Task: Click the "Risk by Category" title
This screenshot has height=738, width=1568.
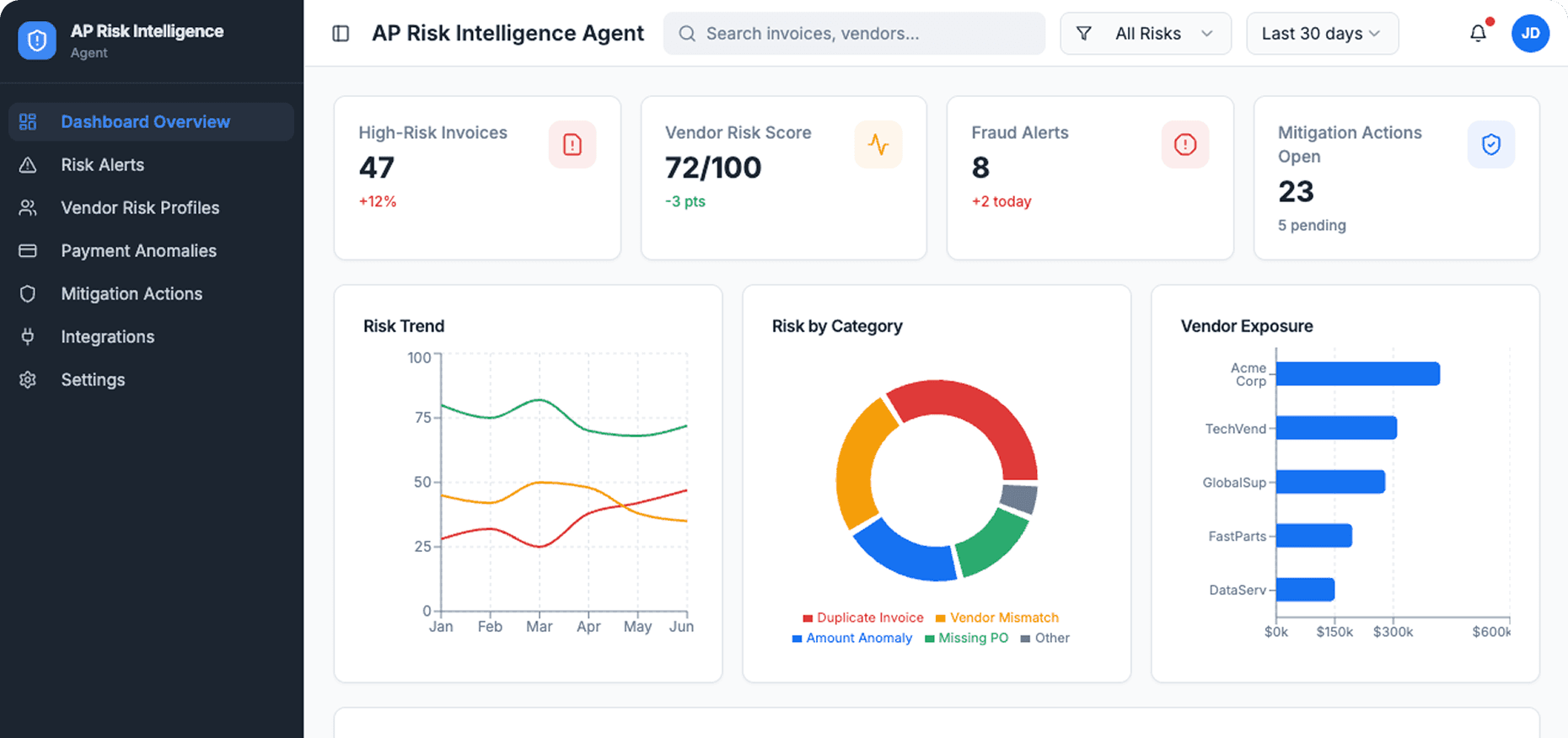Action: [837, 326]
